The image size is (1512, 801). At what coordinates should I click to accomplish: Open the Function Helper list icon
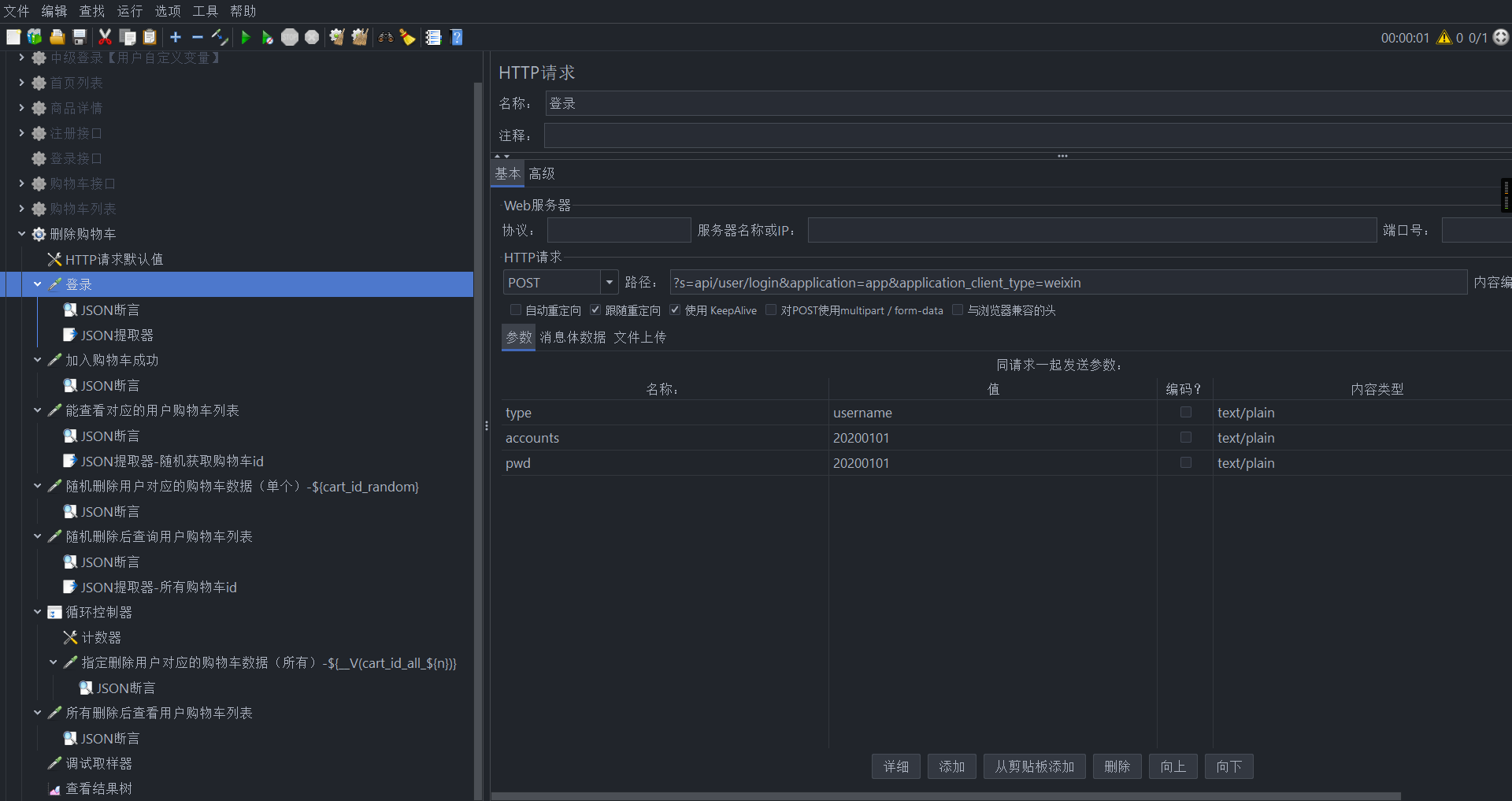tap(433, 37)
